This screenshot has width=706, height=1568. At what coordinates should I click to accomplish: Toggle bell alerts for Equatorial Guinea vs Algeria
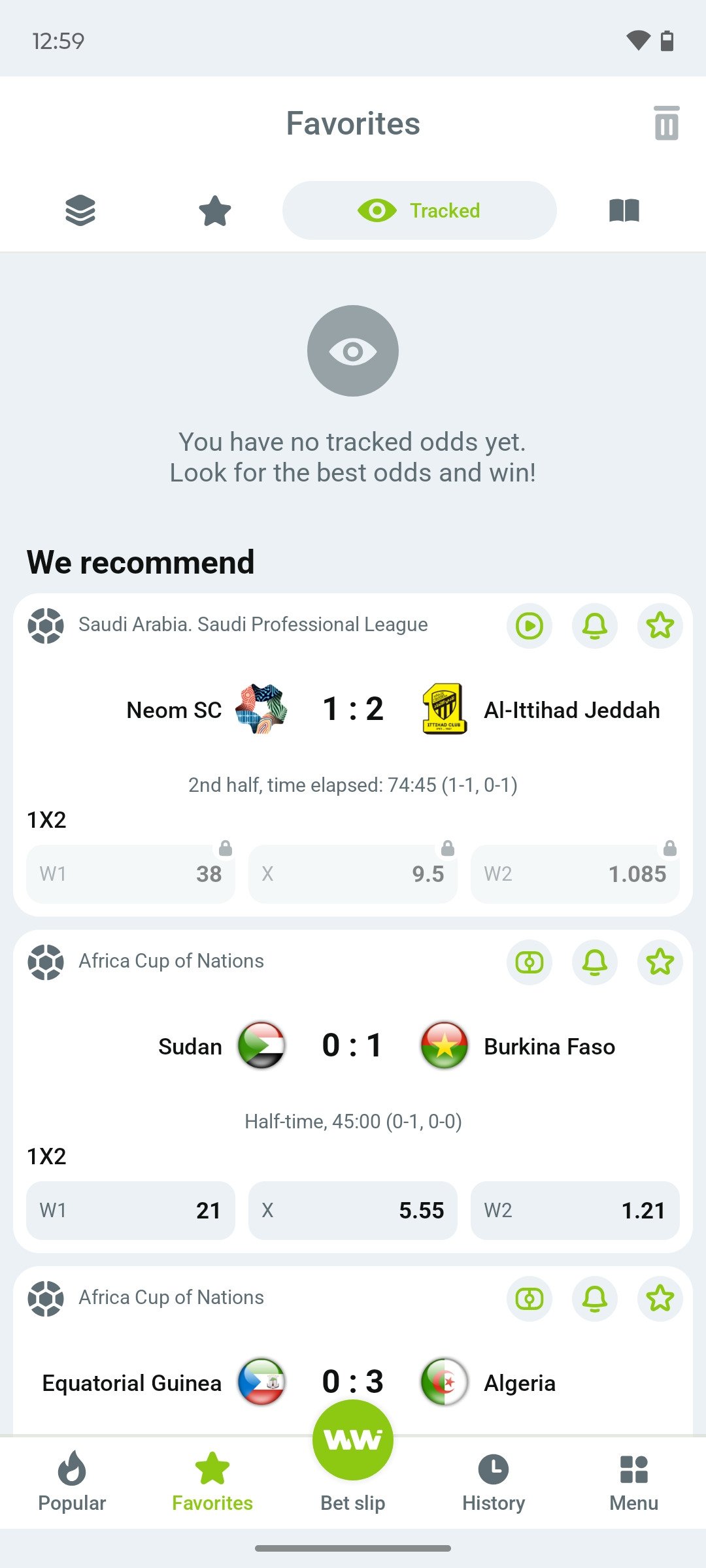coord(594,1299)
